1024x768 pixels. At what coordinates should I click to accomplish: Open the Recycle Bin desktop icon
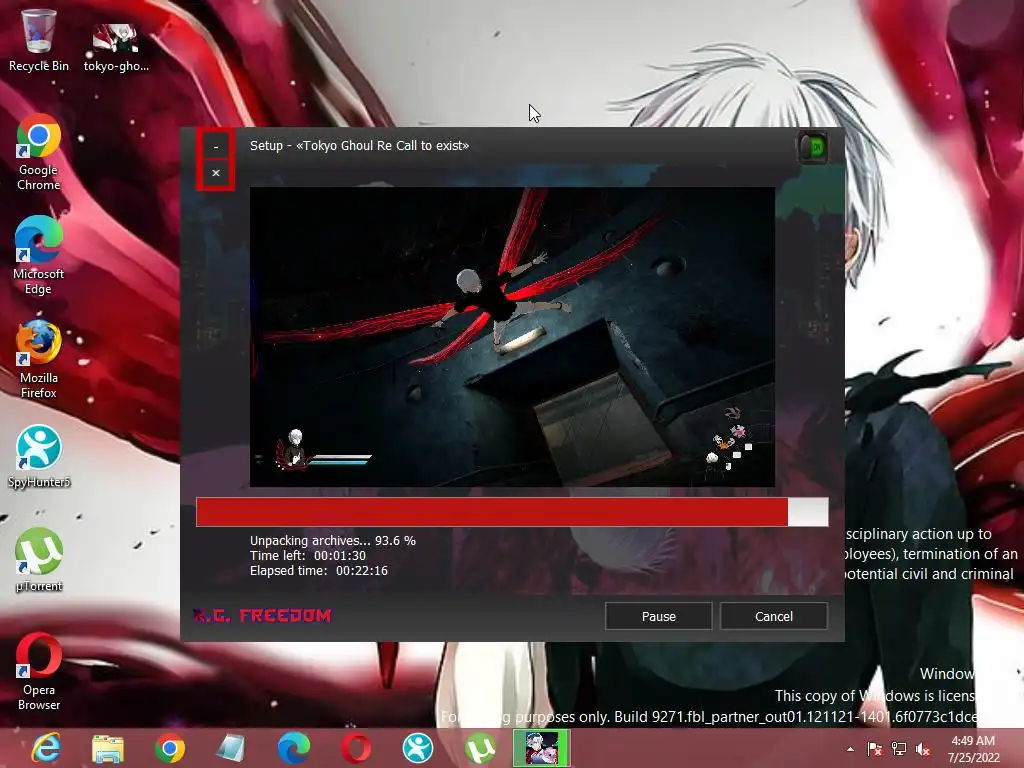click(x=39, y=40)
